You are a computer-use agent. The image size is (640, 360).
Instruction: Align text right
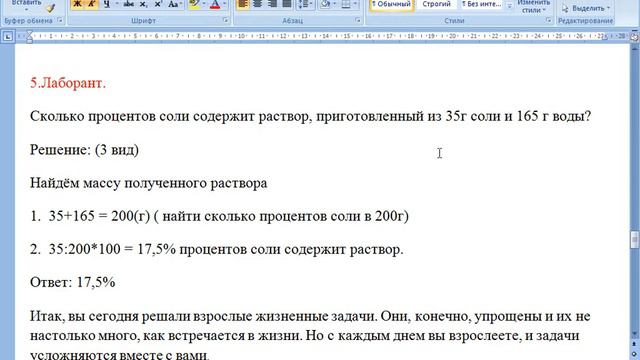click(272, 4)
